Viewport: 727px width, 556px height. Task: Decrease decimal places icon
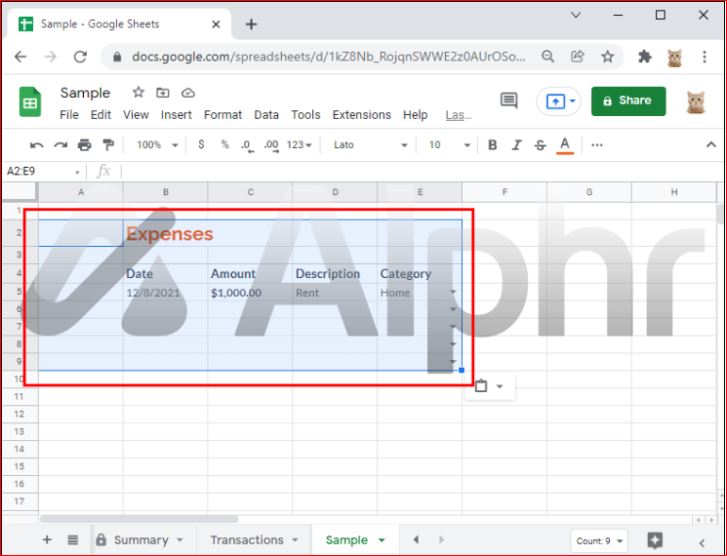coord(247,146)
